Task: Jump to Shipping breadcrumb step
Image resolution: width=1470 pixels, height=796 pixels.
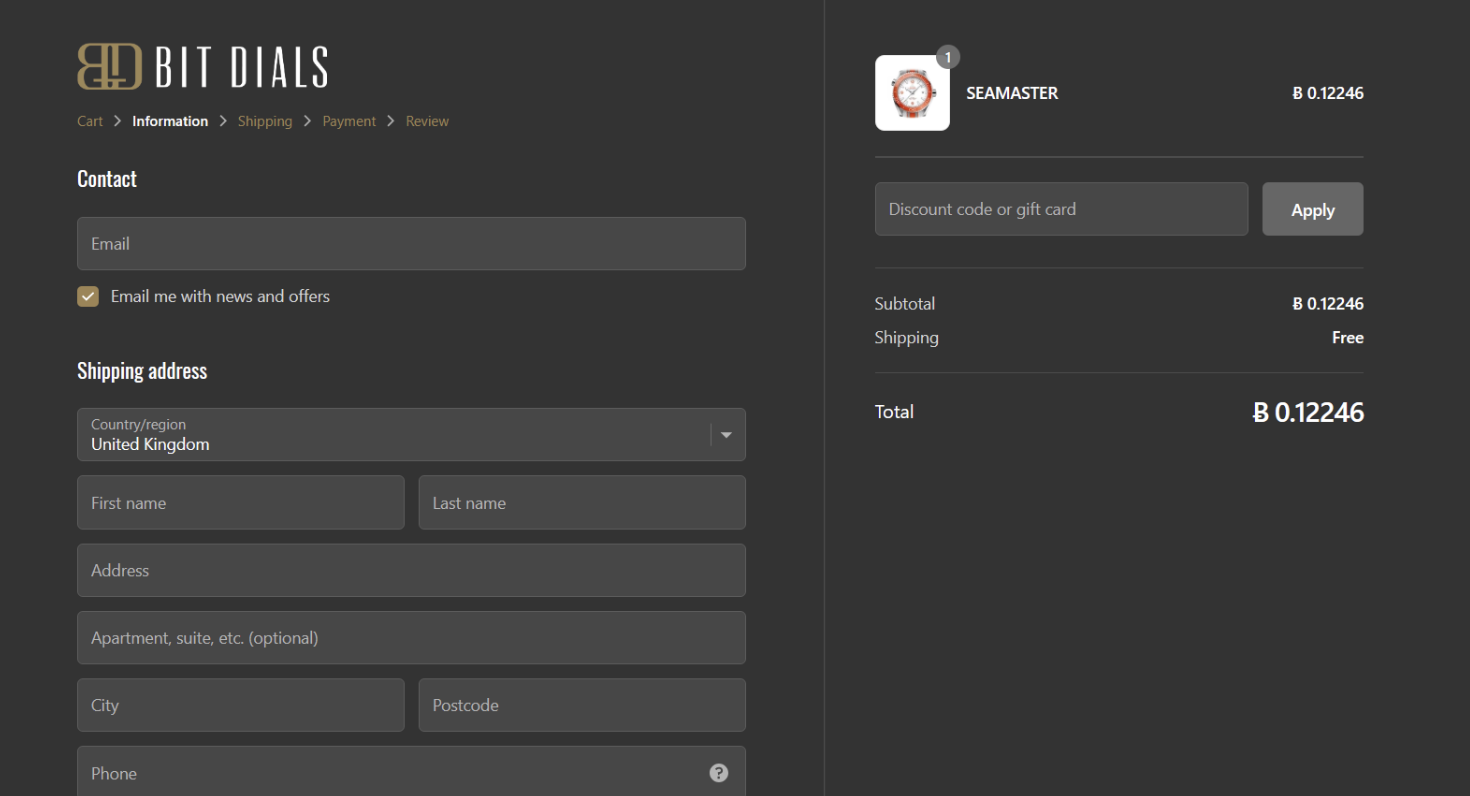Action: tap(265, 121)
